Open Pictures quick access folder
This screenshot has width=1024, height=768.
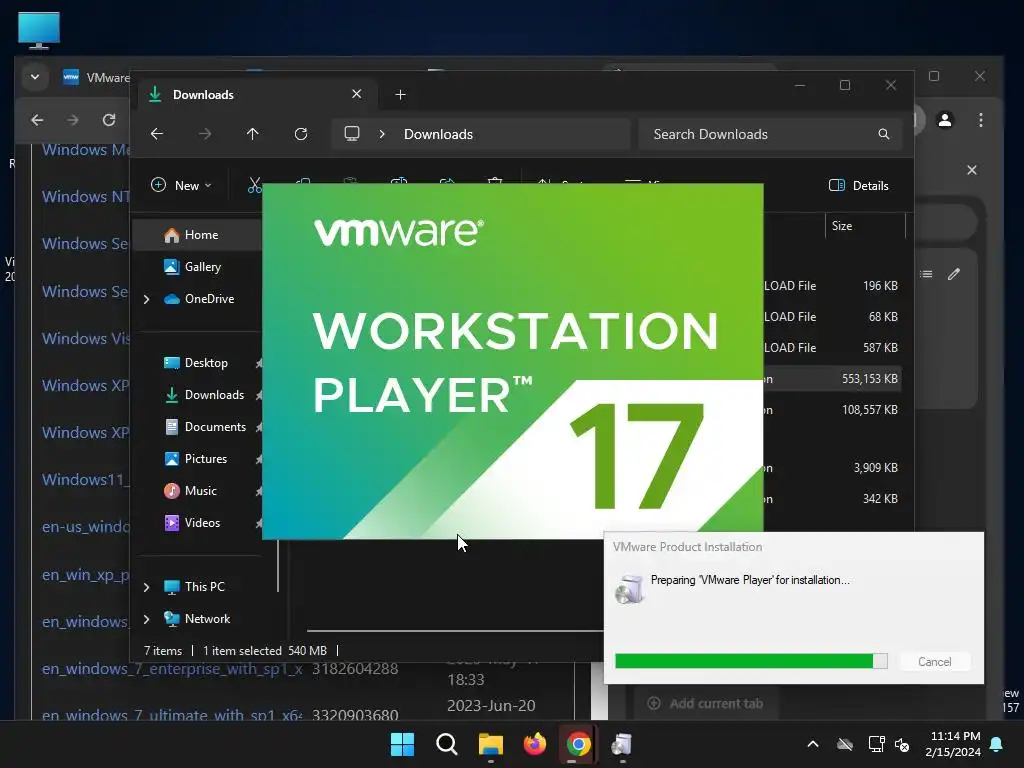(x=205, y=458)
